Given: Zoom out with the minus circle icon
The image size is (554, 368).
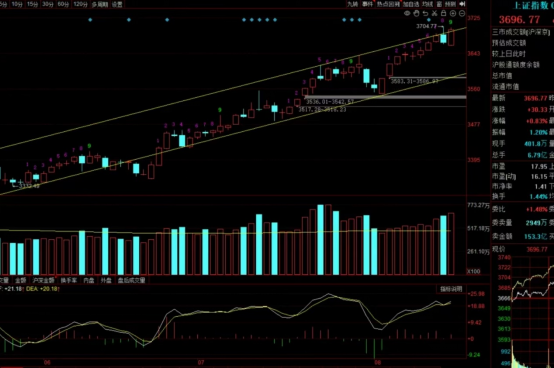Looking at the screenshot, I should (x=461, y=13).
